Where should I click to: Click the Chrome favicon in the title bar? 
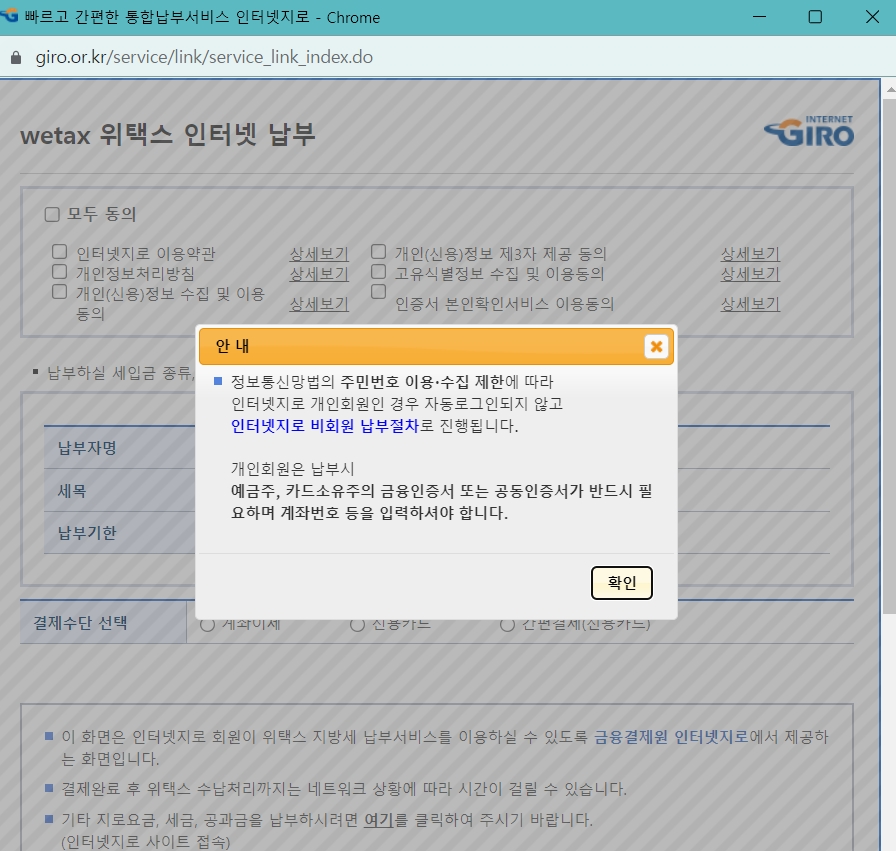click(9, 15)
